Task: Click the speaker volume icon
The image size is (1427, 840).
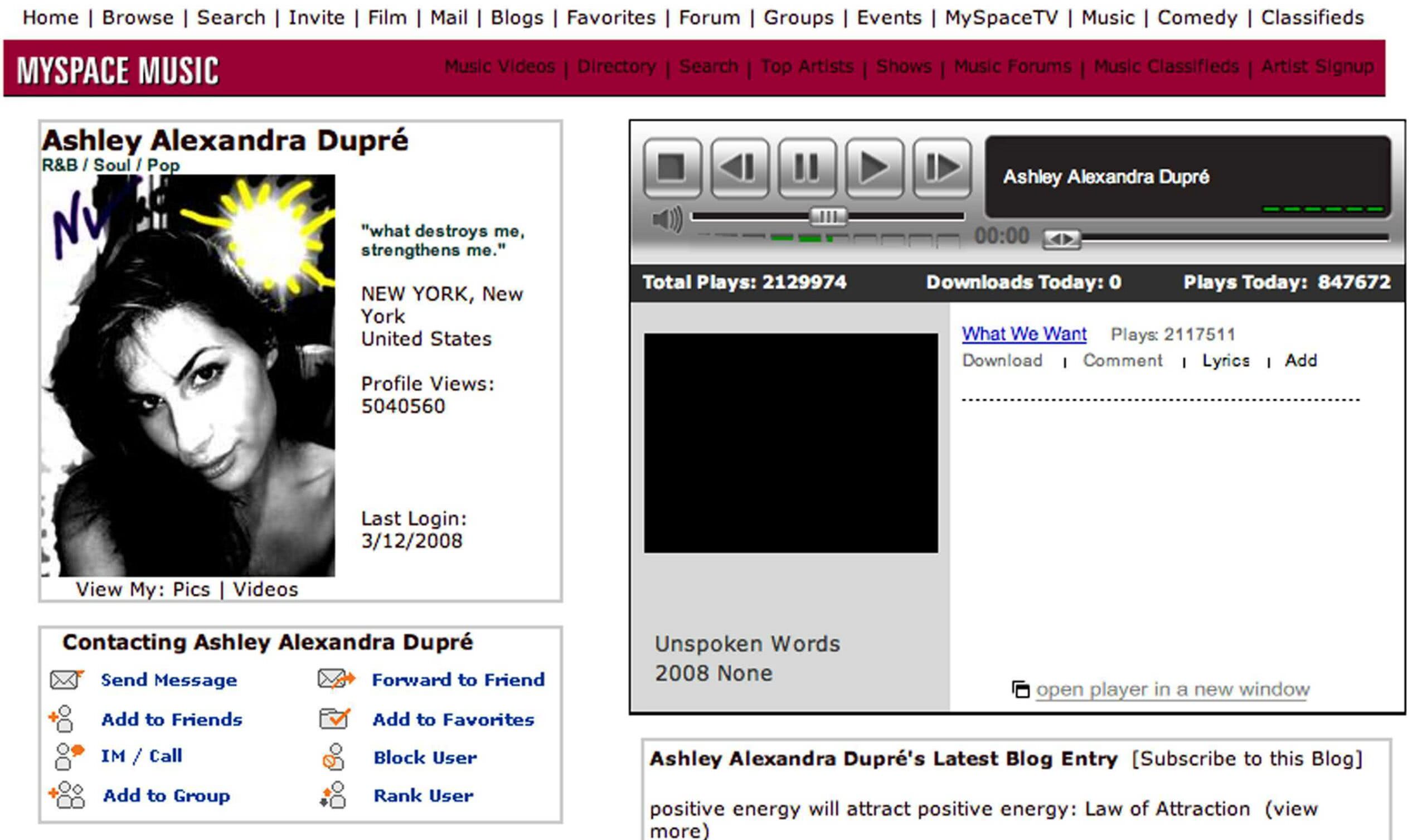Action: [667, 220]
